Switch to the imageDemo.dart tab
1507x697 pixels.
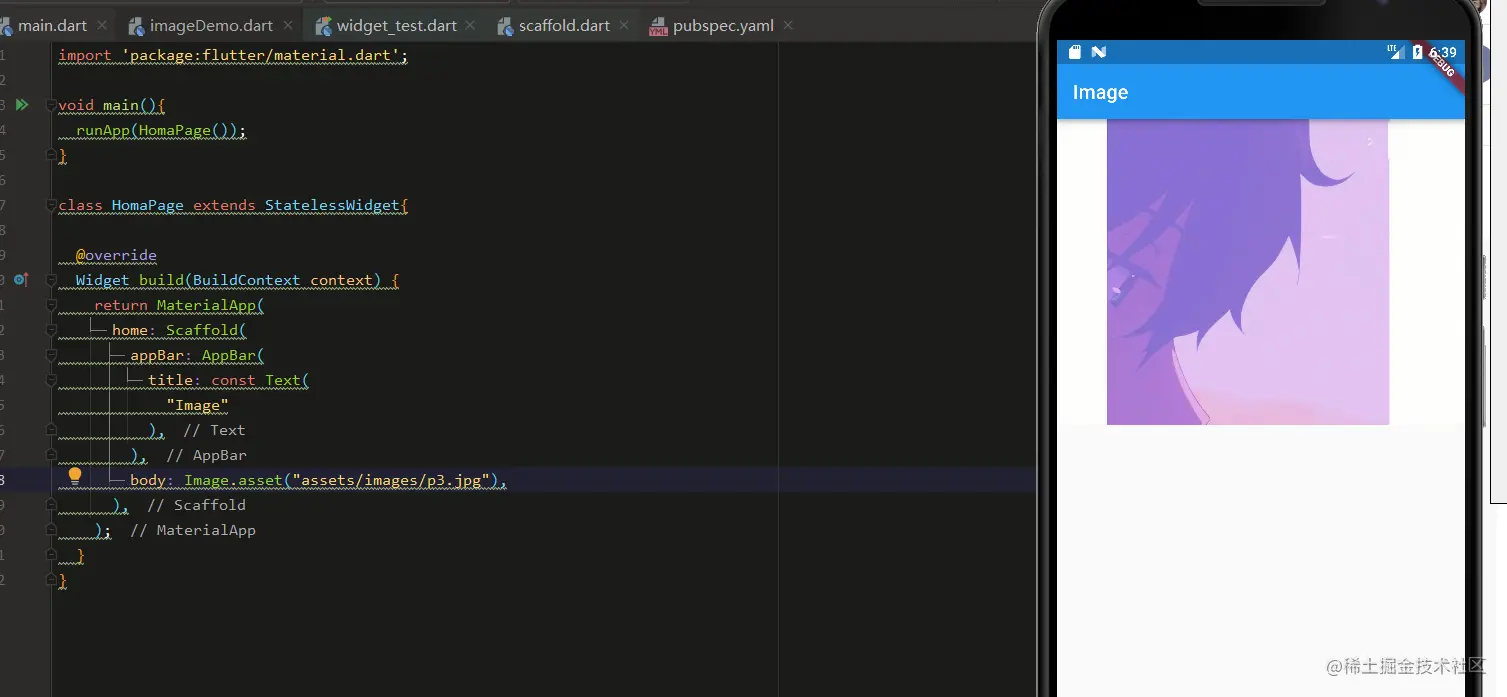211,26
